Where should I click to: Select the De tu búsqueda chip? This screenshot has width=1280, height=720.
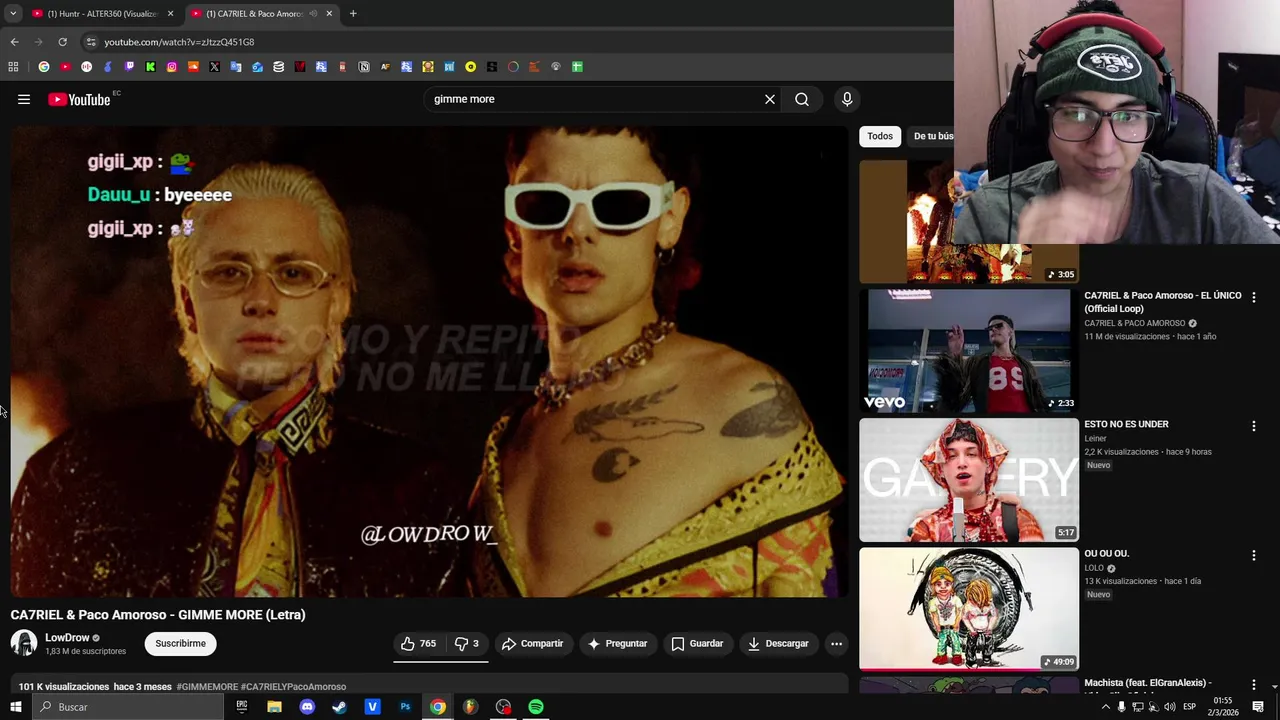click(x=931, y=136)
